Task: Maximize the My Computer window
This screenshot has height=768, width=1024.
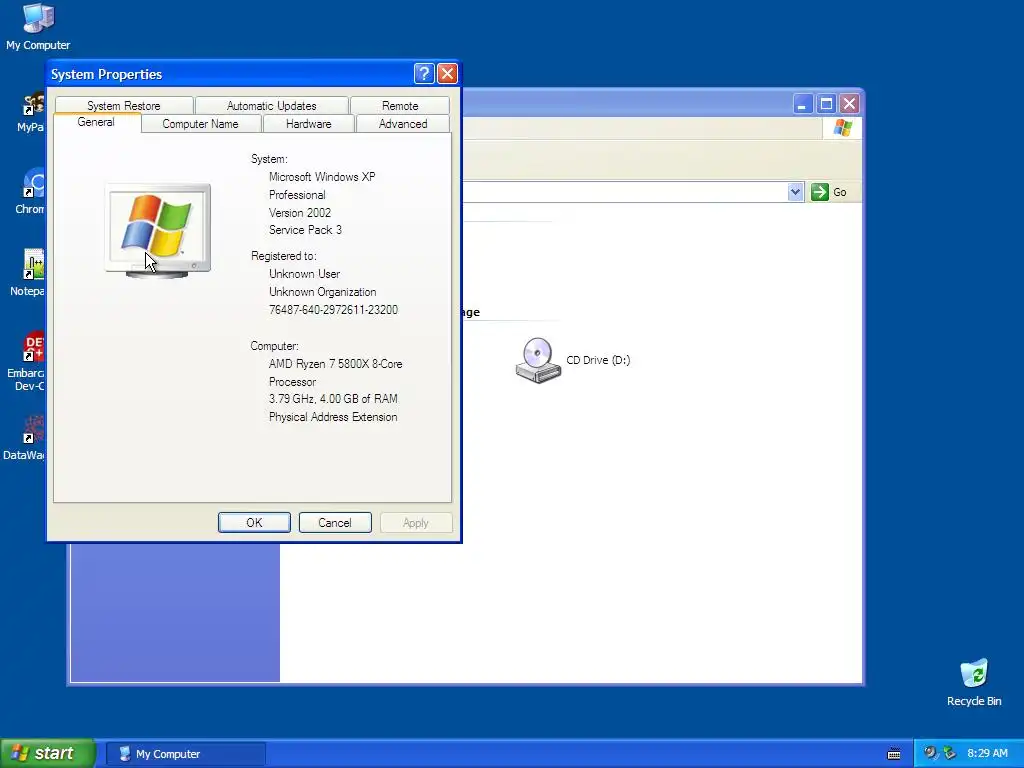Action: pos(826,103)
